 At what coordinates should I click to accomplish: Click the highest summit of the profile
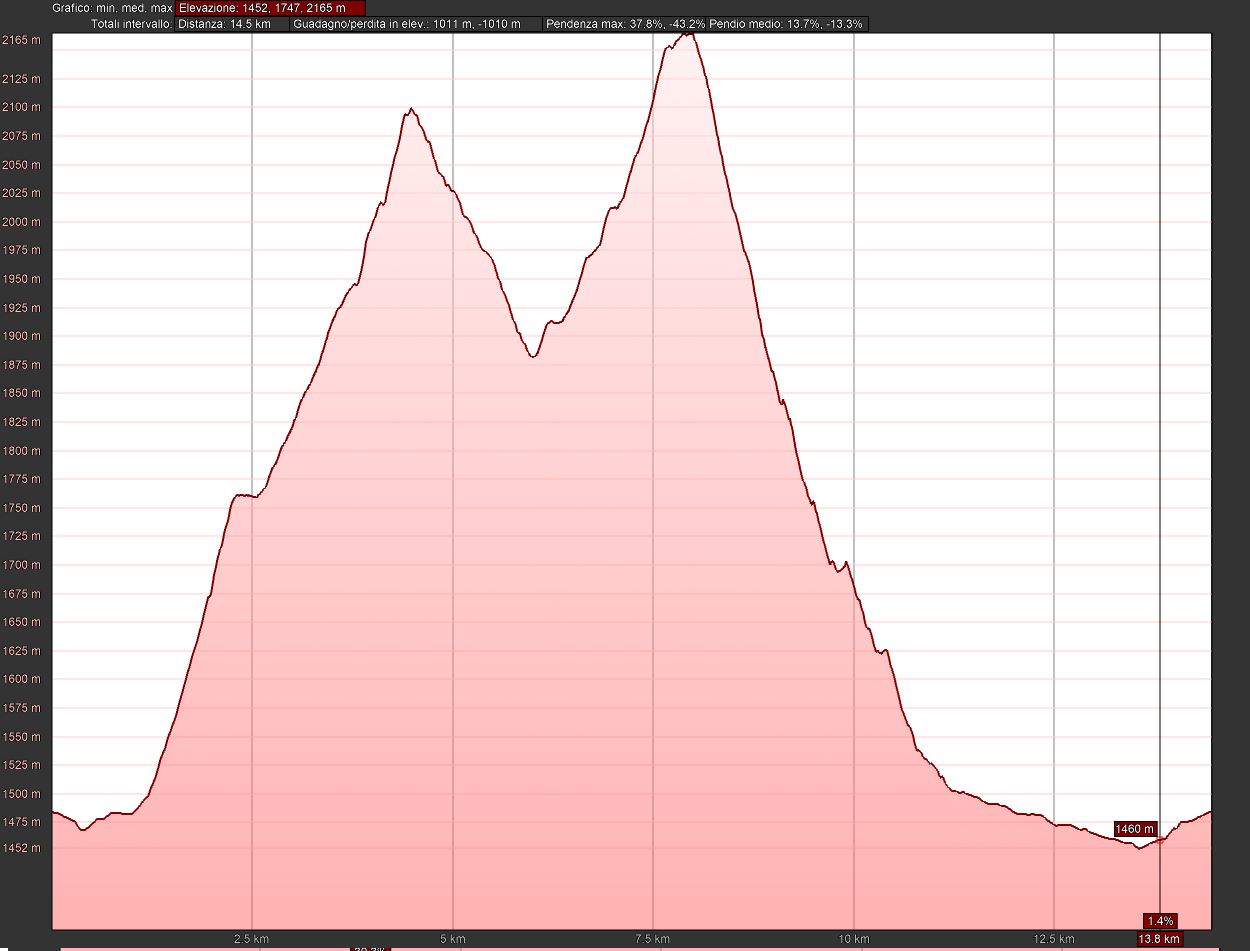(x=687, y=34)
